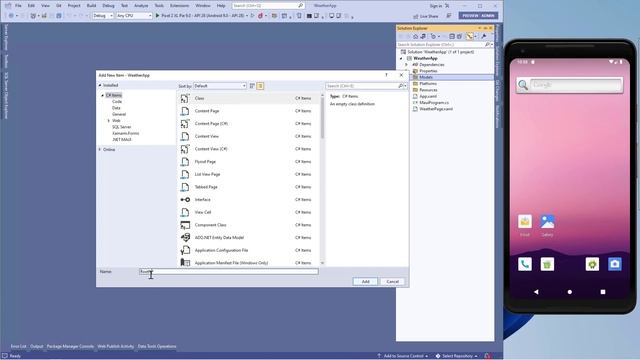640x360 pixels.
Task: Collapse the C# Items tree node
Action: pyautogui.click(x=102, y=95)
